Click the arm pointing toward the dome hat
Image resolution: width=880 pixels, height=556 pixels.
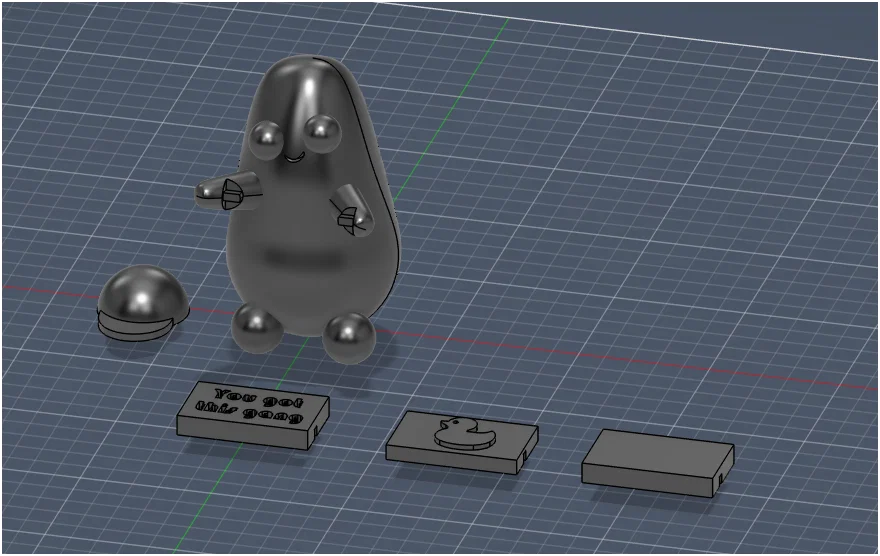tap(229, 191)
